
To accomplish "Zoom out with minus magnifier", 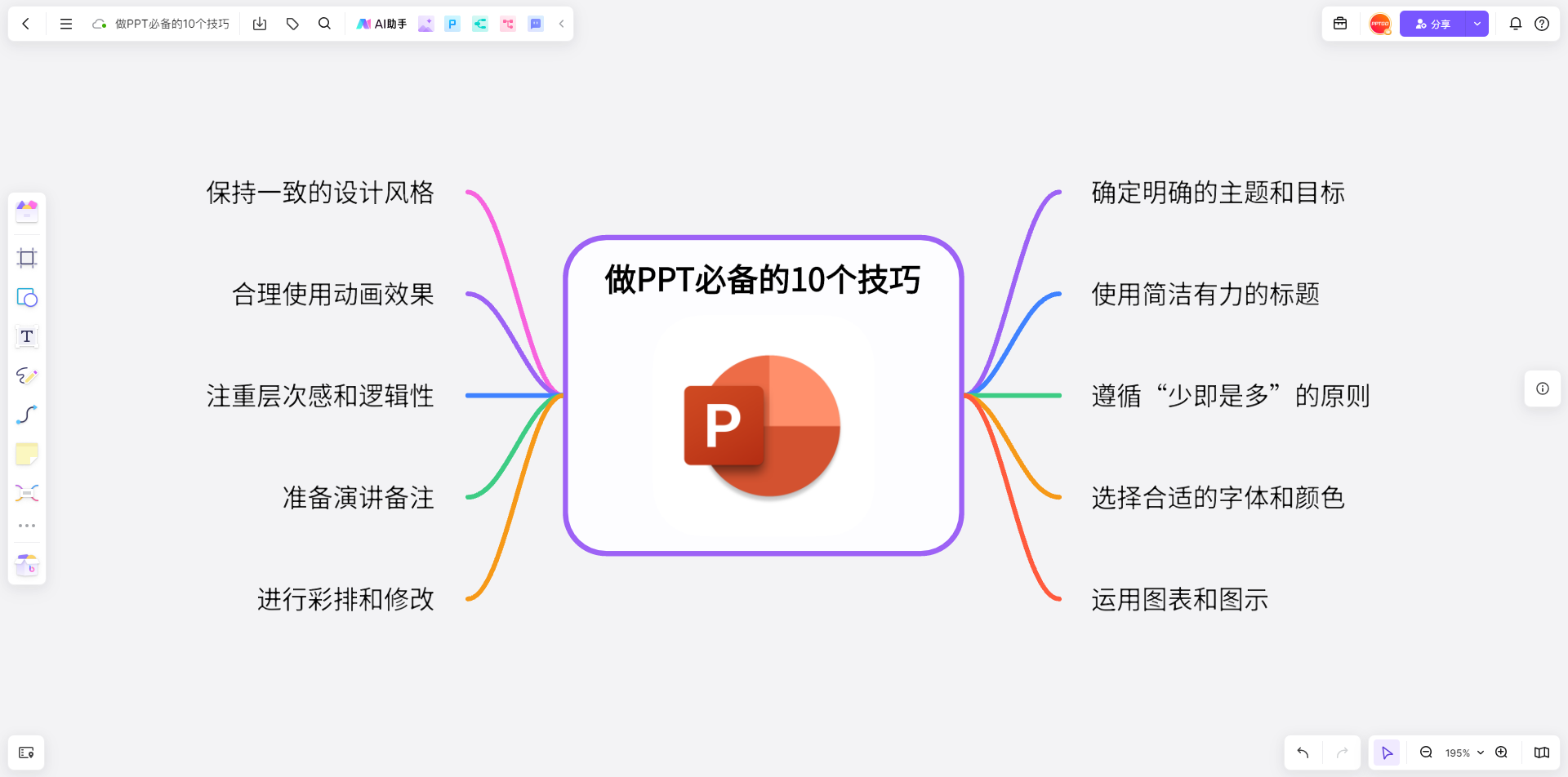I will tap(1426, 753).
